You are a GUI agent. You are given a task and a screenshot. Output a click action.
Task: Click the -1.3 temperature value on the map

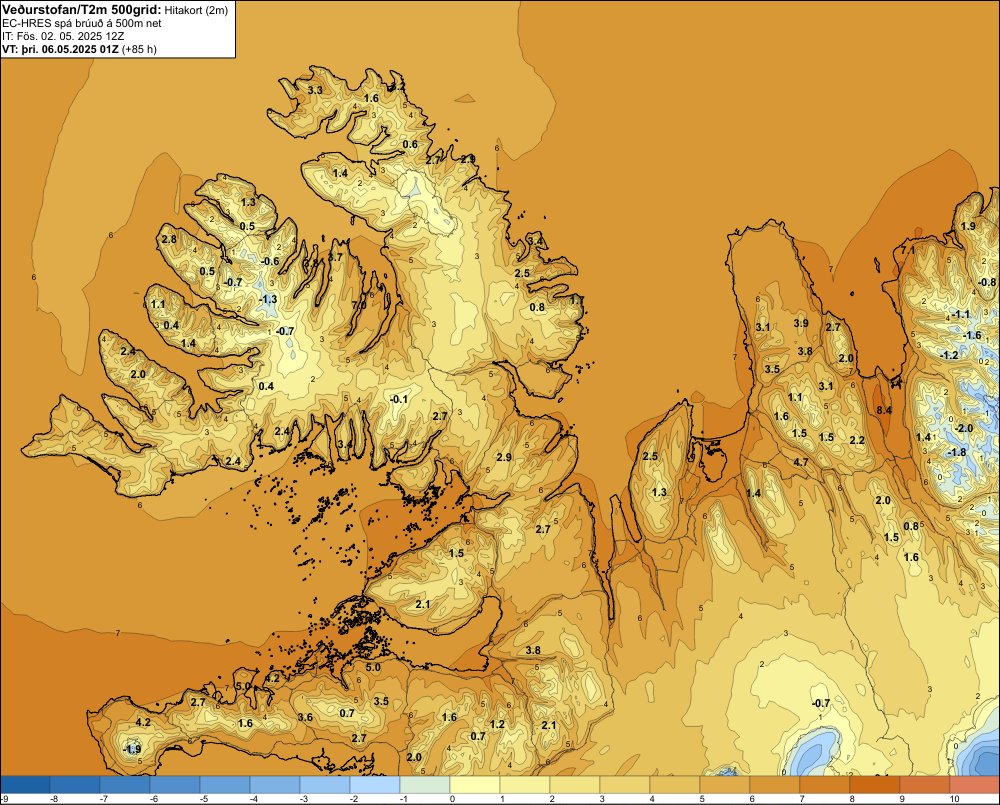click(x=268, y=299)
